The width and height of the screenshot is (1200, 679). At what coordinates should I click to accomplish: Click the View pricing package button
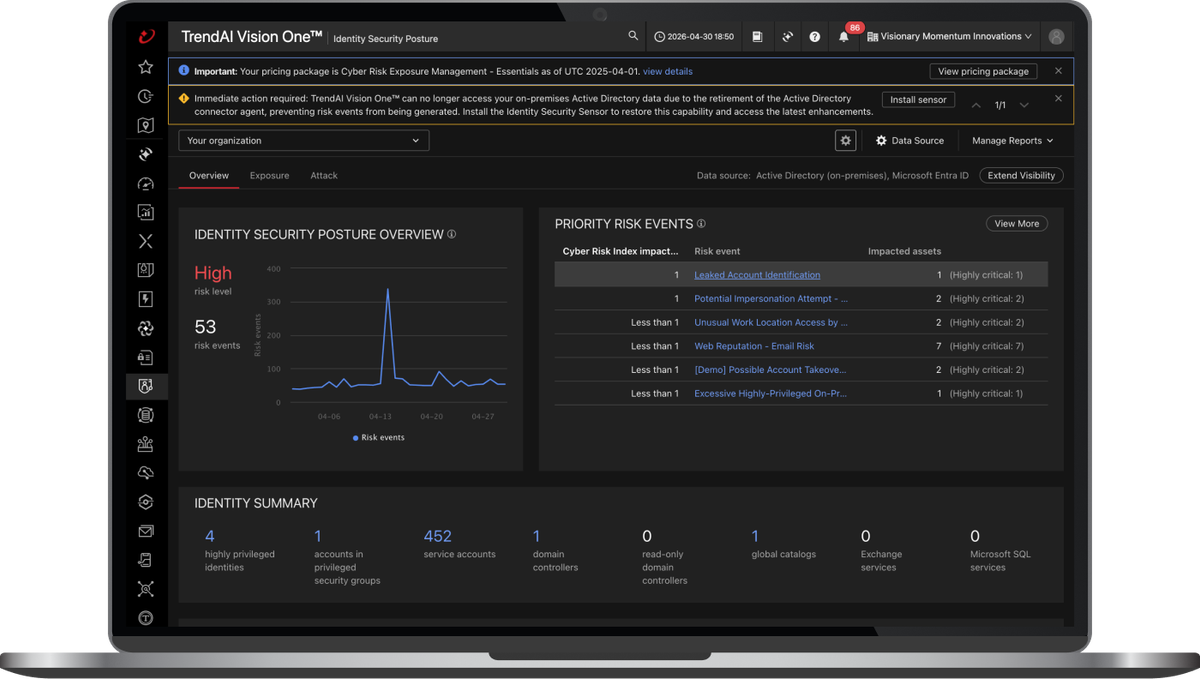click(x=983, y=72)
